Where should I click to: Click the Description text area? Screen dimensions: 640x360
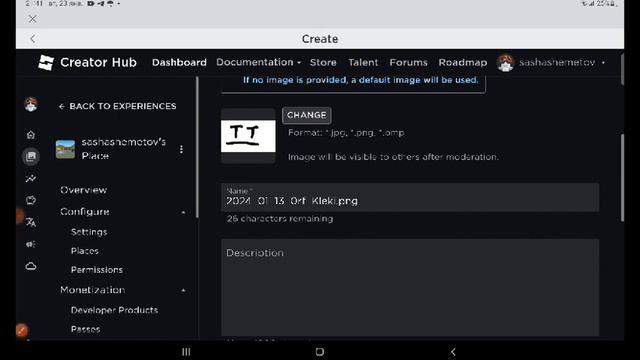point(410,287)
